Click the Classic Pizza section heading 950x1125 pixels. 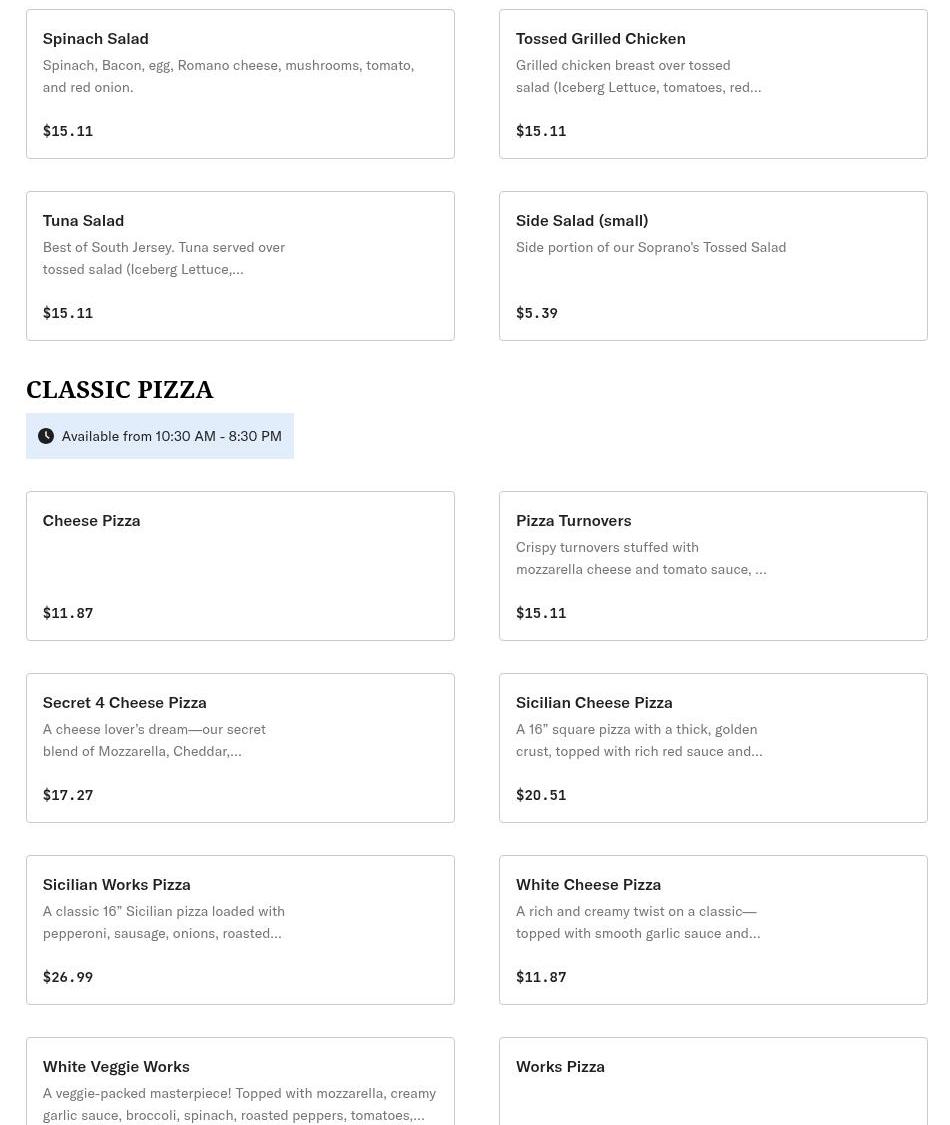pyautogui.click(x=120, y=389)
